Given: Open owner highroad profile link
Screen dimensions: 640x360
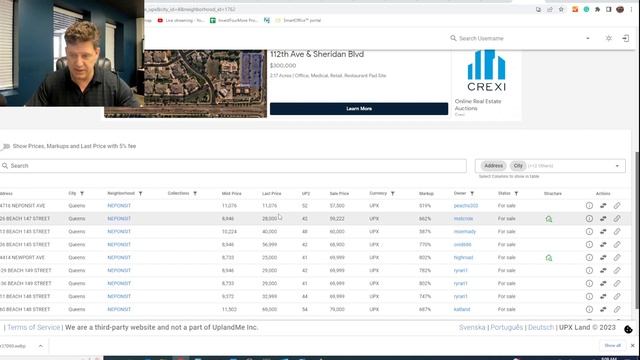Looking at the screenshot, I should [x=463, y=258].
